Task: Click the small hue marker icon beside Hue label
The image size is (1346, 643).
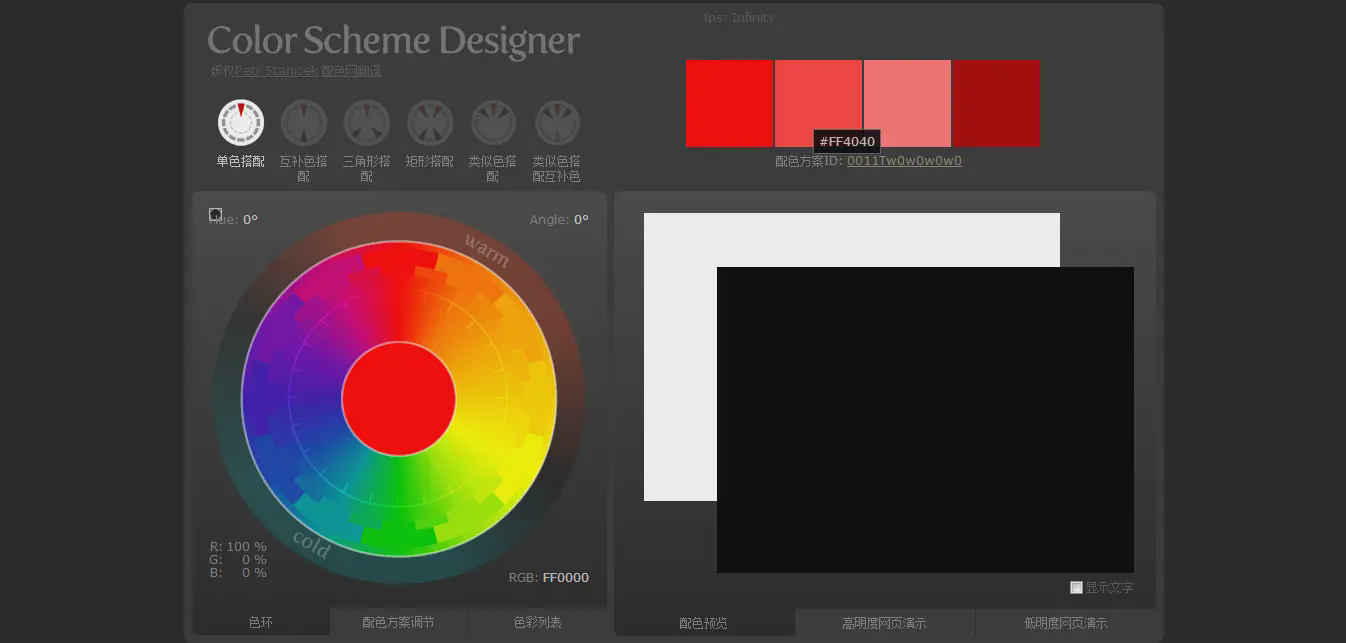Action: pyautogui.click(x=215, y=214)
